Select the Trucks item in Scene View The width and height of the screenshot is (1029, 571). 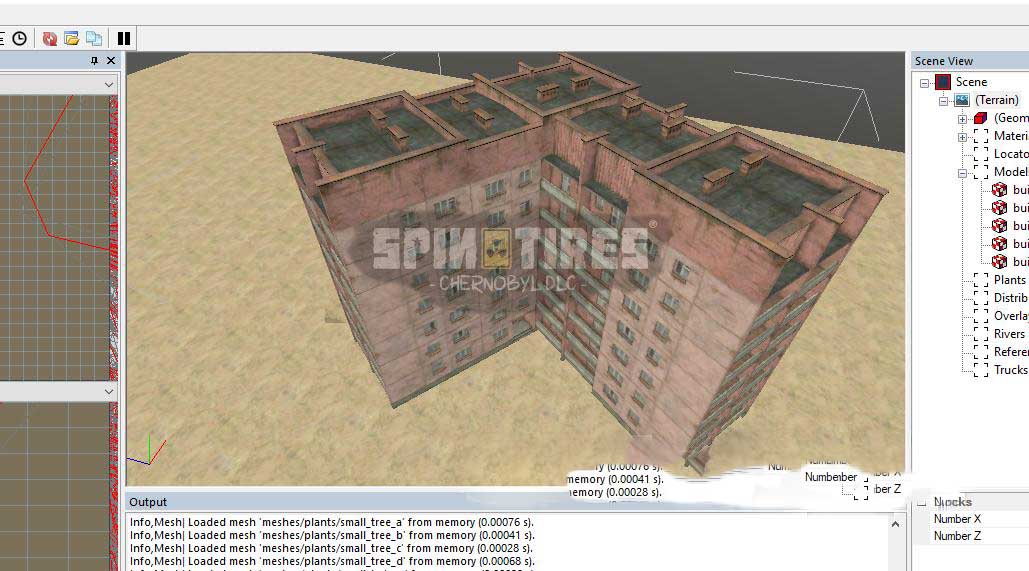click(x=1010, y=370)
